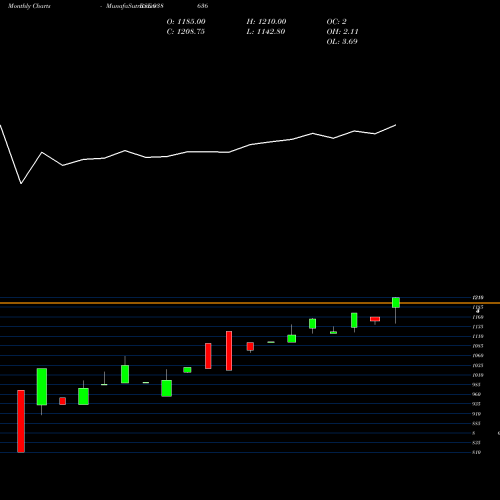Click the most recent green candlestick at 1210
This screenshot has height=500, width=500.
[x=396, y=302]
